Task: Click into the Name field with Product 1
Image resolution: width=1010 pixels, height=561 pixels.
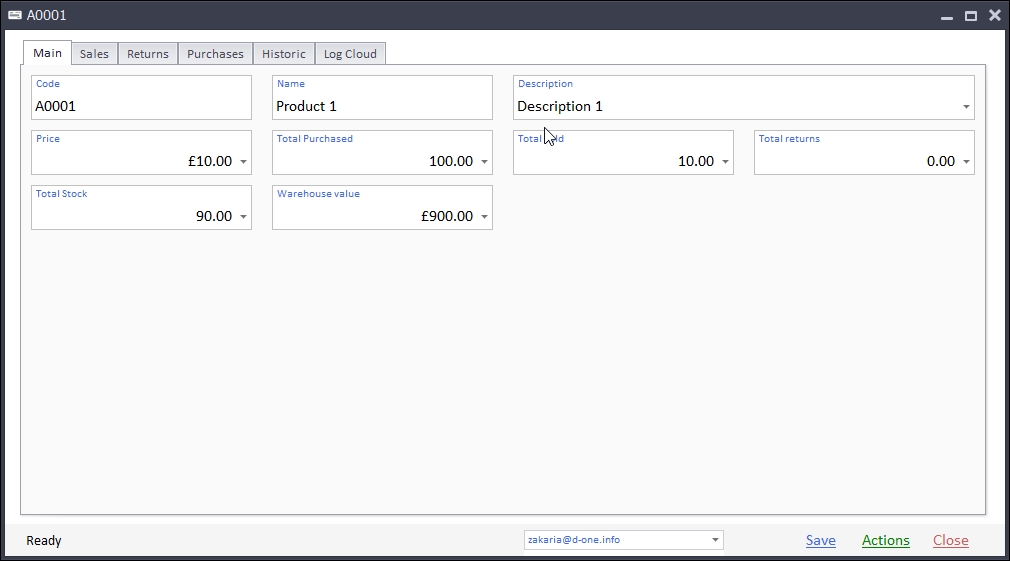Action: click(x=380, y=106)
